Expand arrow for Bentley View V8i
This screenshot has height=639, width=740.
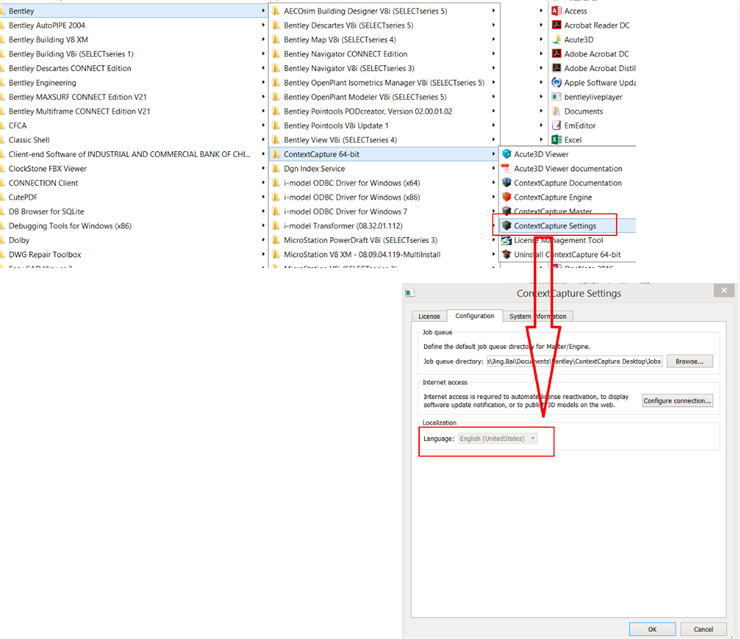[493, 140]
